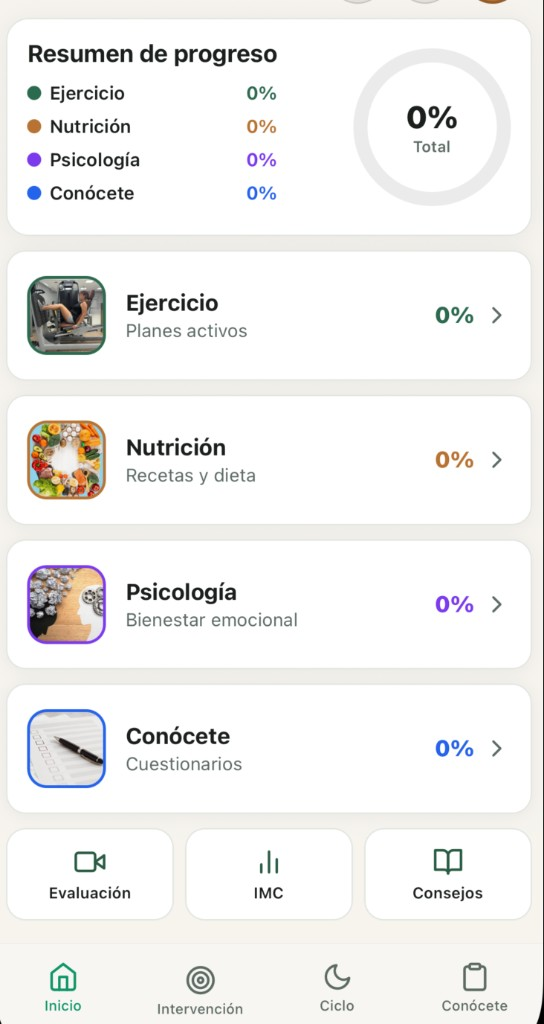This screenshot has width=544, height=1024.
Task: Open the Conócete card chevron arrow
Action: 497,748
